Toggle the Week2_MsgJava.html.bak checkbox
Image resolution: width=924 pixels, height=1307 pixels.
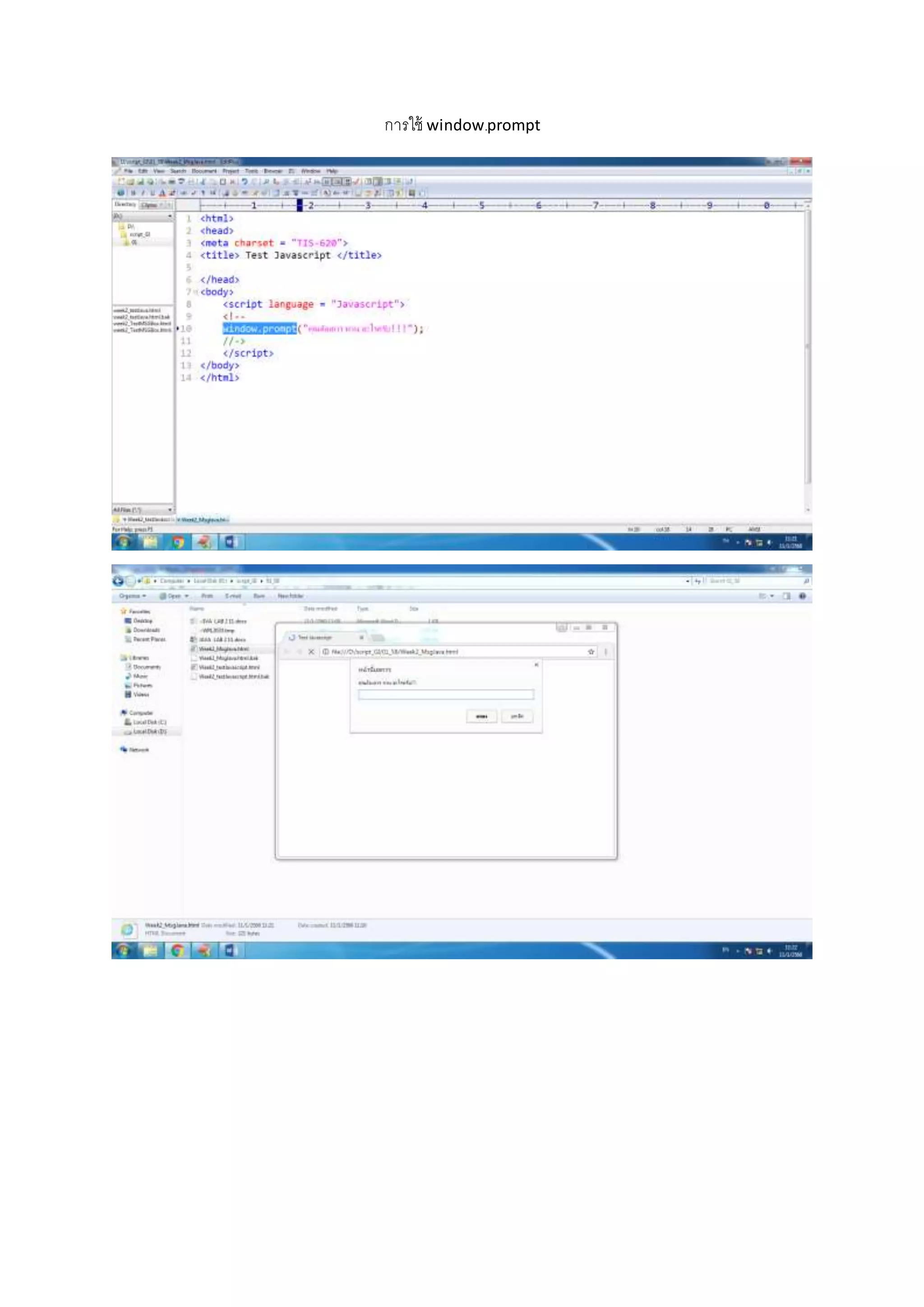coord(194,658)
